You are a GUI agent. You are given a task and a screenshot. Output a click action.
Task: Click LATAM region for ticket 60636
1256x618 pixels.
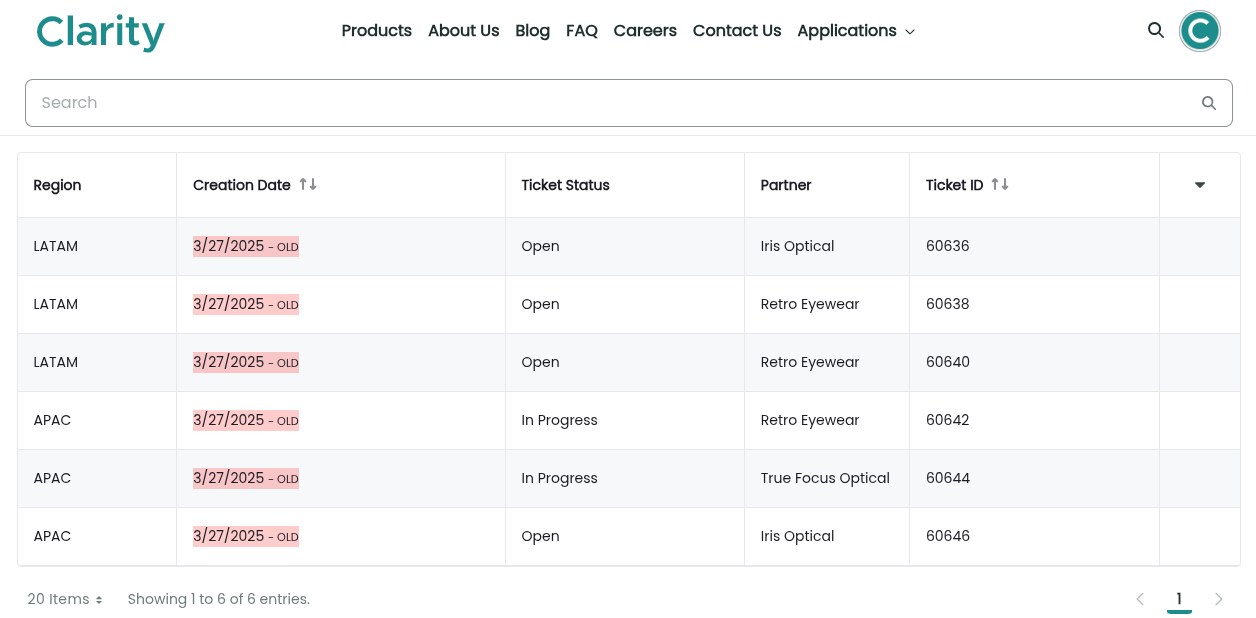click(55, 246)
